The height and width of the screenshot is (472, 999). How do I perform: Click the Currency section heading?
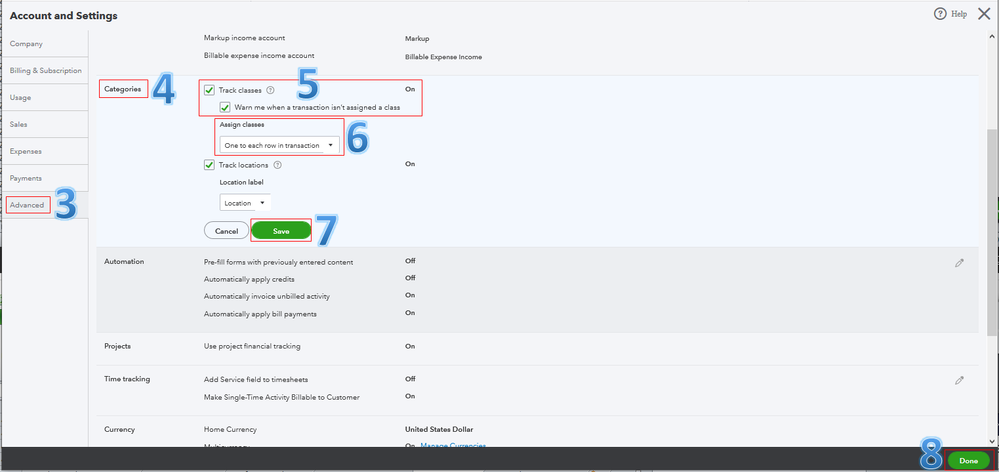click(x=120, y=429)
